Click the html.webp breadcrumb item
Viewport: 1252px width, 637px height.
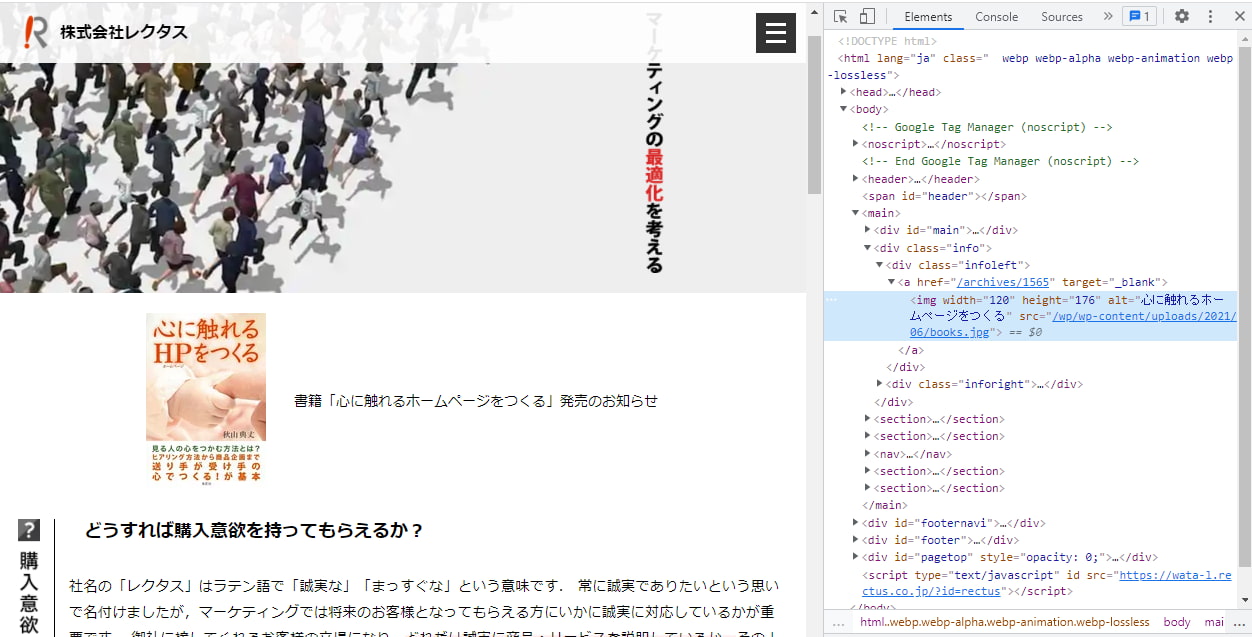coord(1004,622)
